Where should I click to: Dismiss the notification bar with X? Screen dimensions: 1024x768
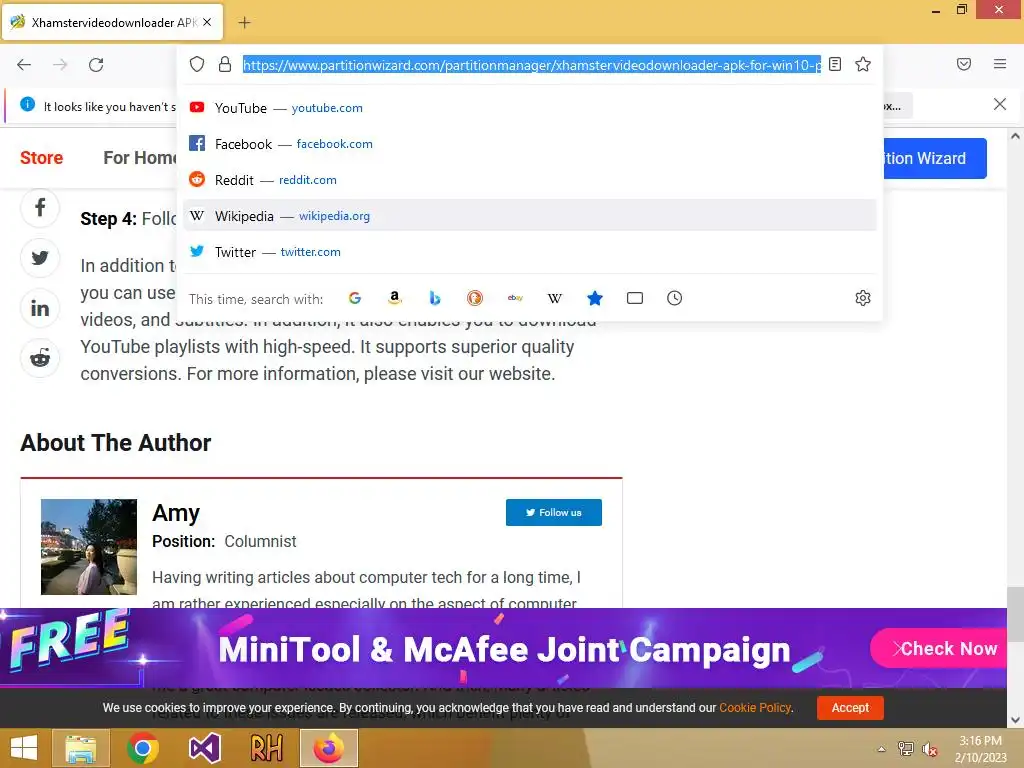pos(1000,104)
